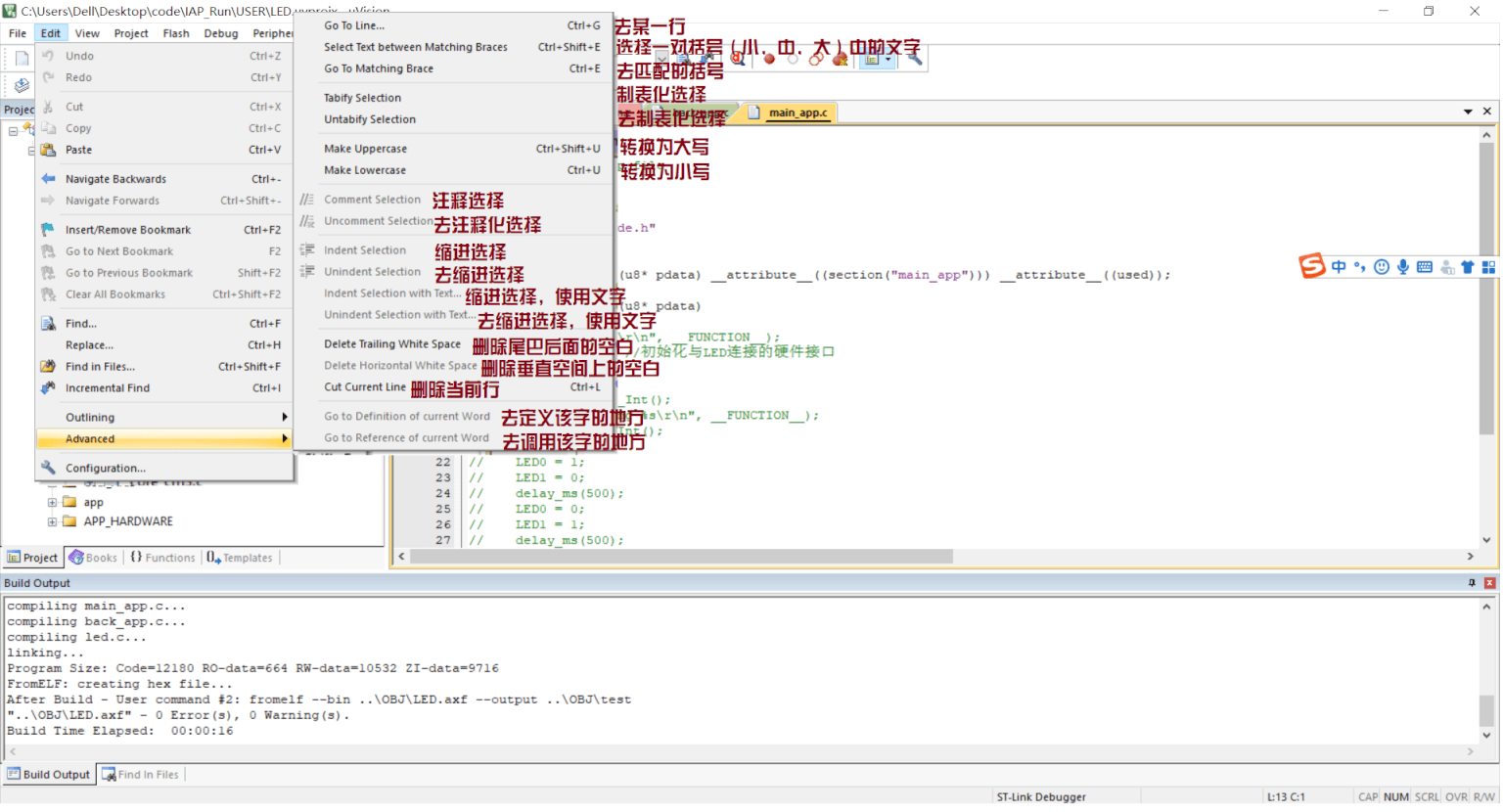Choose Replace... in Edit menu
This screenshot has width=1503, height=812.
coord(164,345)
